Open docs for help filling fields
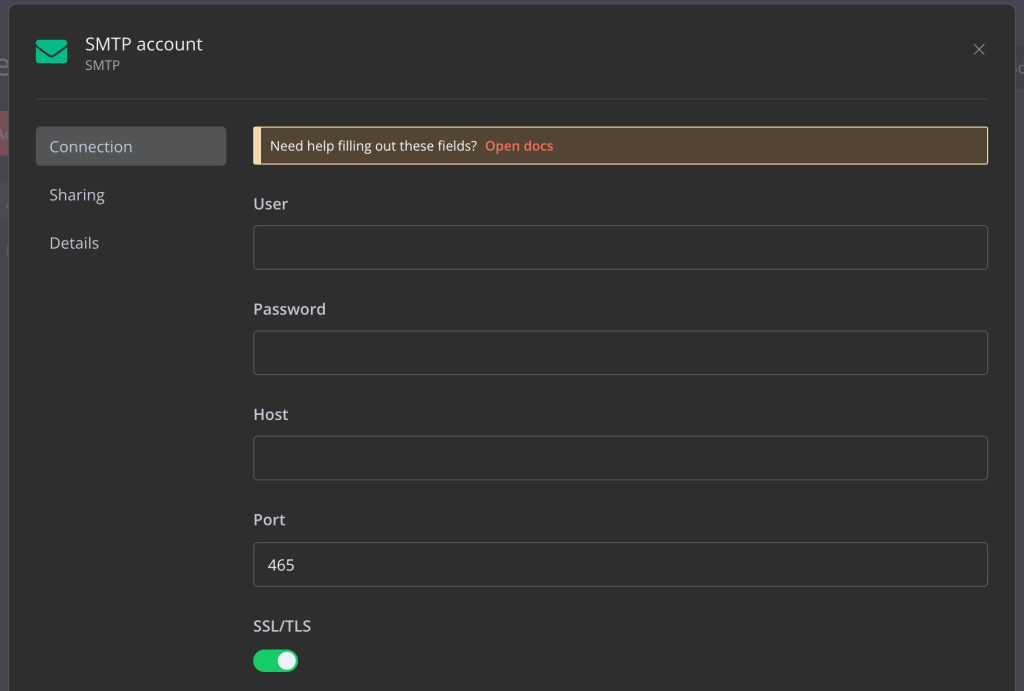This screenshot has width=1024, height=691. coord(519,145)
